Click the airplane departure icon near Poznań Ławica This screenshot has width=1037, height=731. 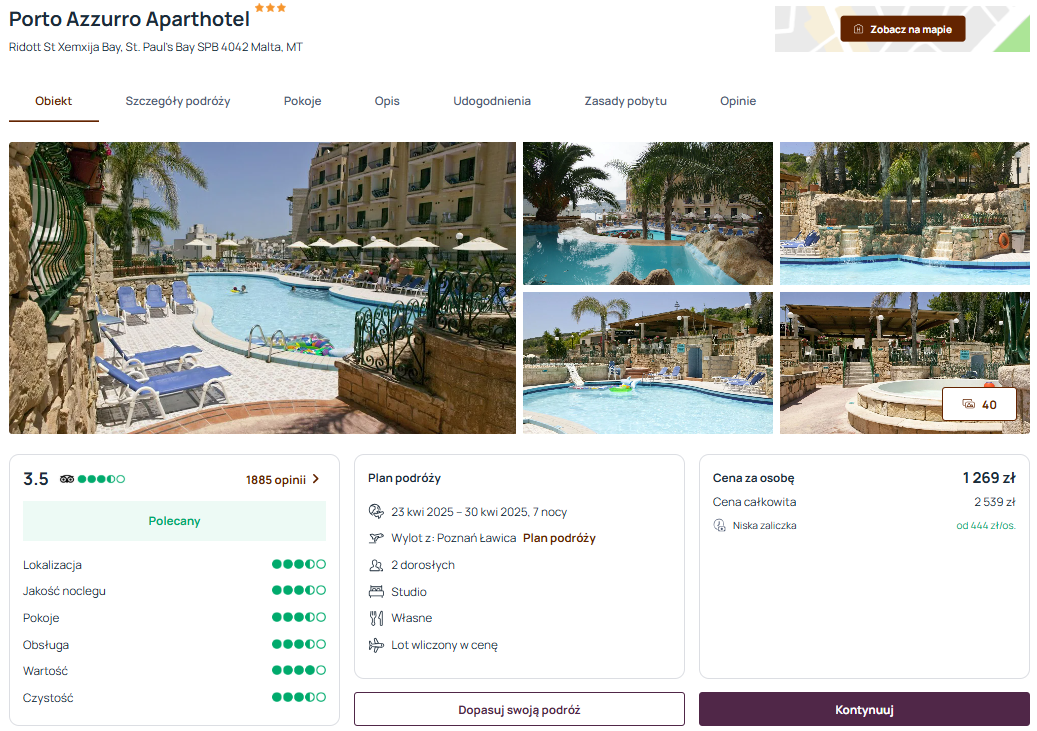376,538
